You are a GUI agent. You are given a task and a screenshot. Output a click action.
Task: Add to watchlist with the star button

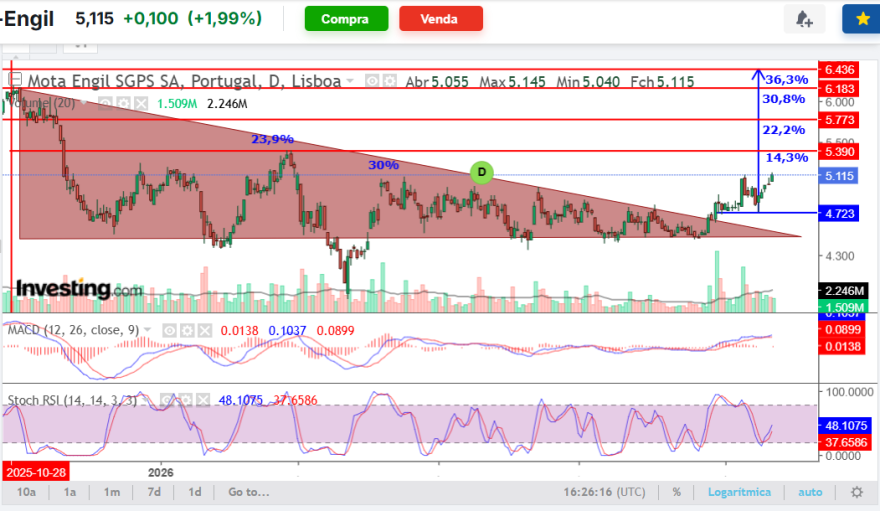tap(861, 19)
